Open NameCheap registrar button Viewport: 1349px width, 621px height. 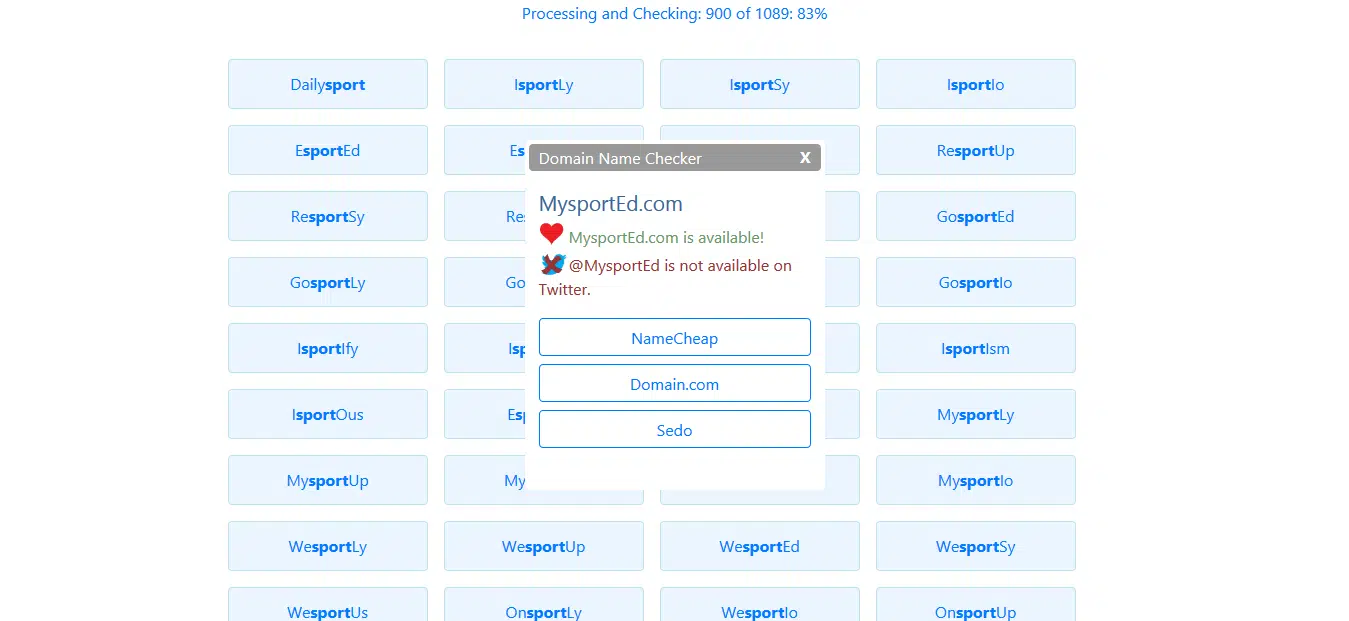click(x=674, y=338)
